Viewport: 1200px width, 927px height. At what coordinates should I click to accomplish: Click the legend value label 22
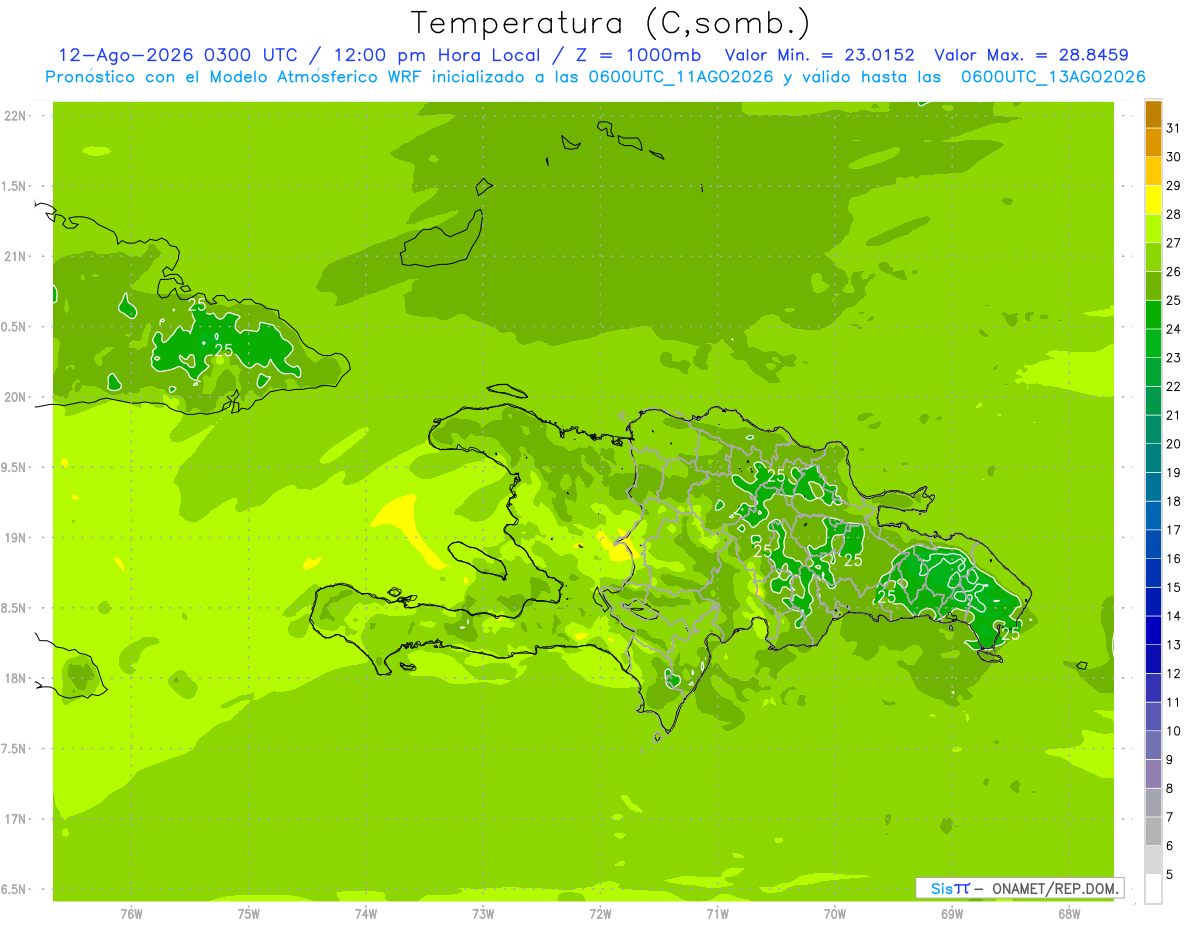[x=1174, y=386]
